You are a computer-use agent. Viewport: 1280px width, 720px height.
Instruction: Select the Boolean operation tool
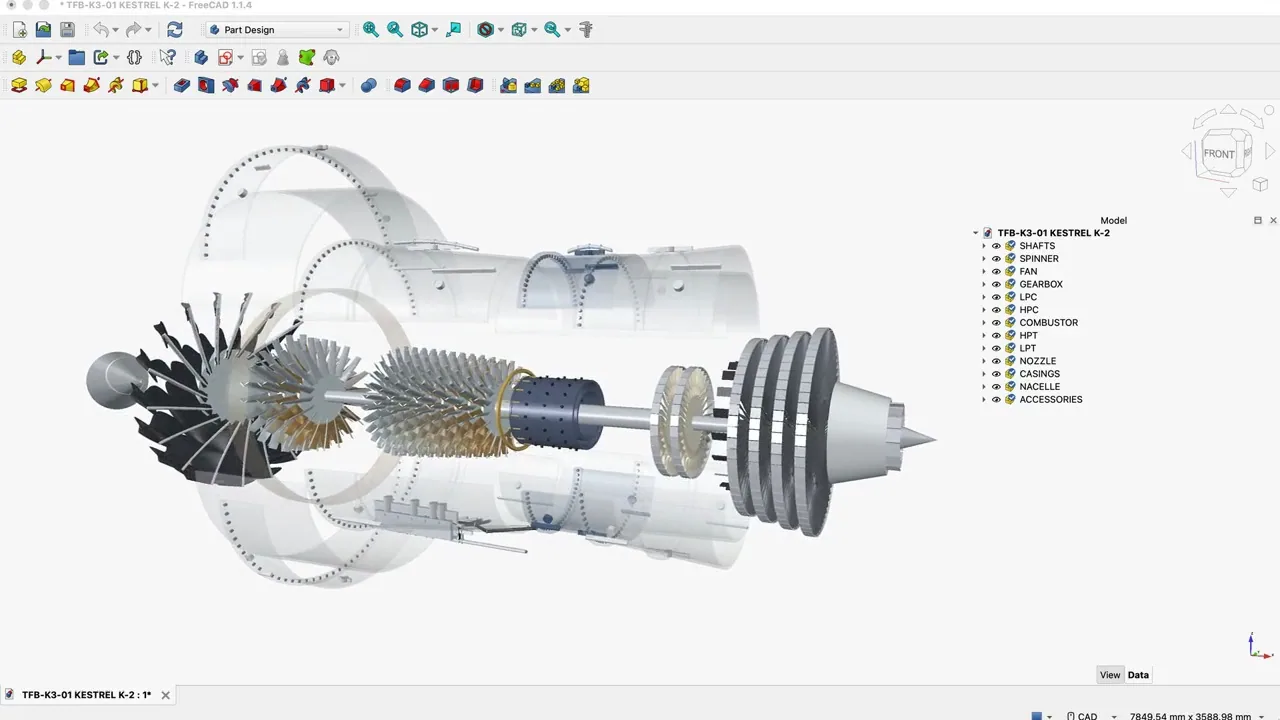click(369, 86)
